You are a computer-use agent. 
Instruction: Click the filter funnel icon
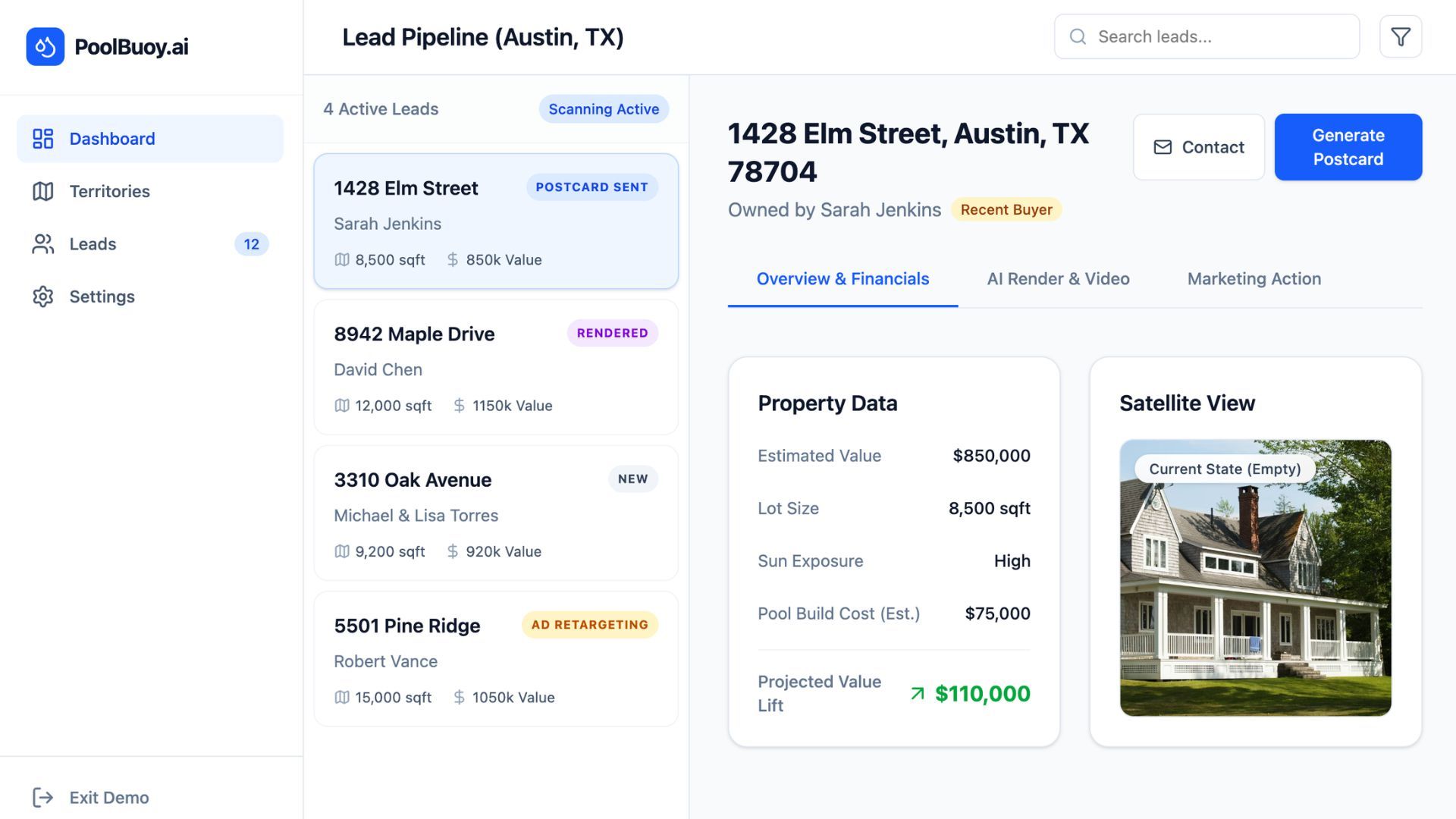click(x=1400, y=36)
